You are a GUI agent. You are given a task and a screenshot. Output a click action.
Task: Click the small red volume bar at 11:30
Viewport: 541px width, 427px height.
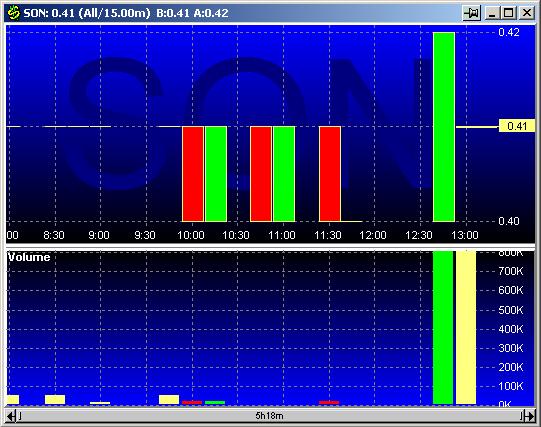(x=329, y=402)
